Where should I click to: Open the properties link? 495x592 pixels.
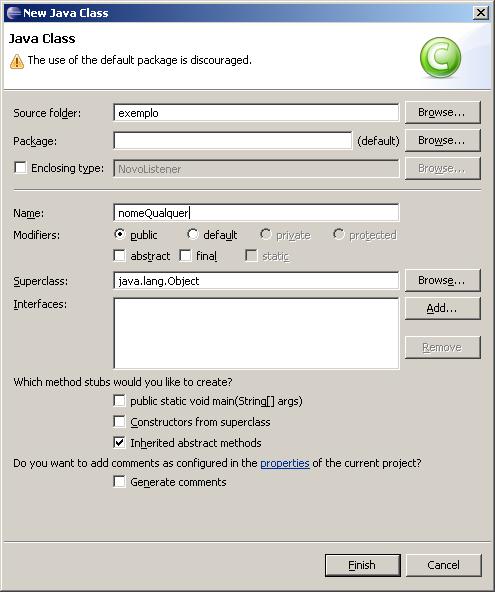click(x=285, y=463)
